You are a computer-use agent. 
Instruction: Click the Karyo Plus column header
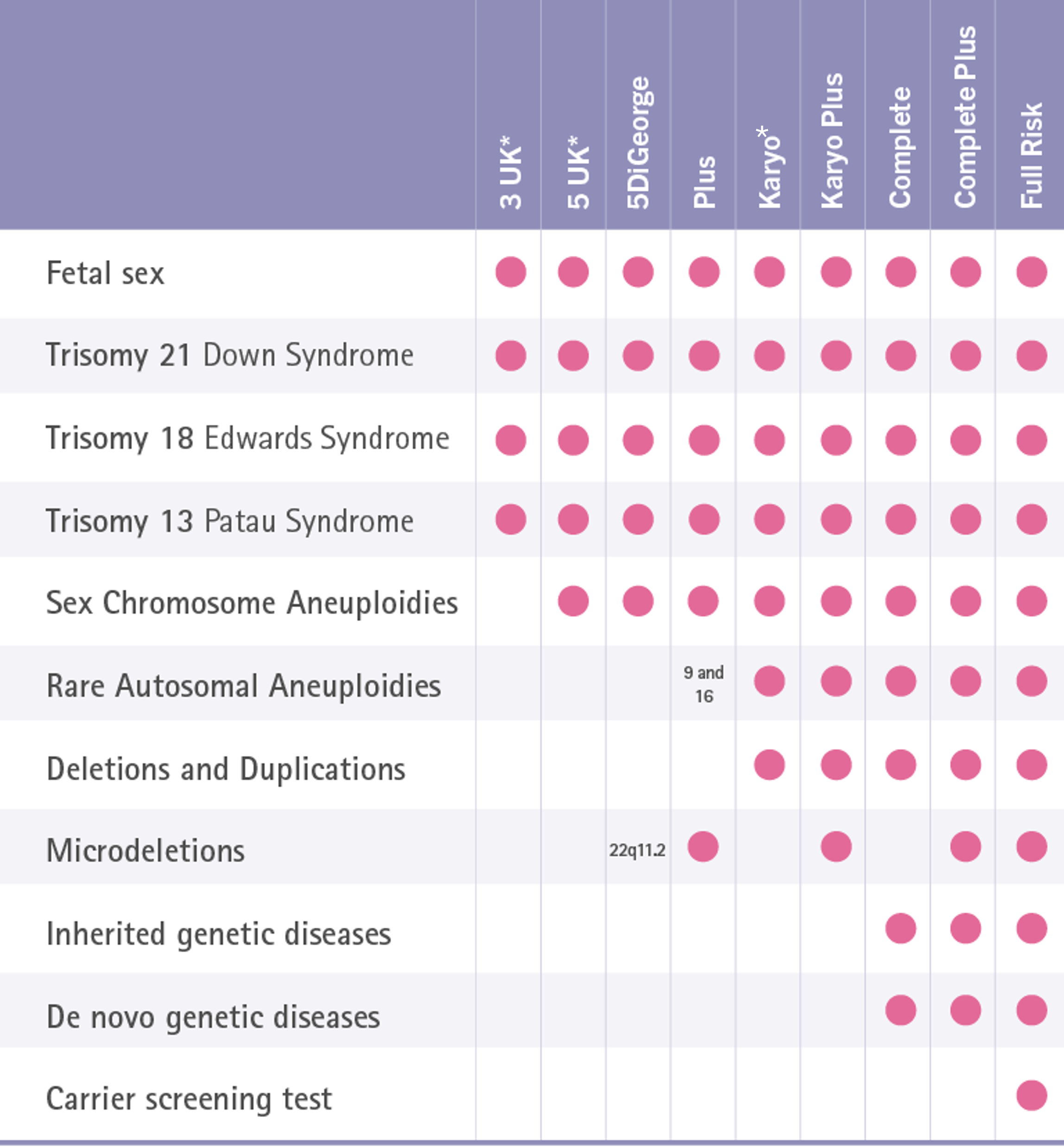[833, 141]
